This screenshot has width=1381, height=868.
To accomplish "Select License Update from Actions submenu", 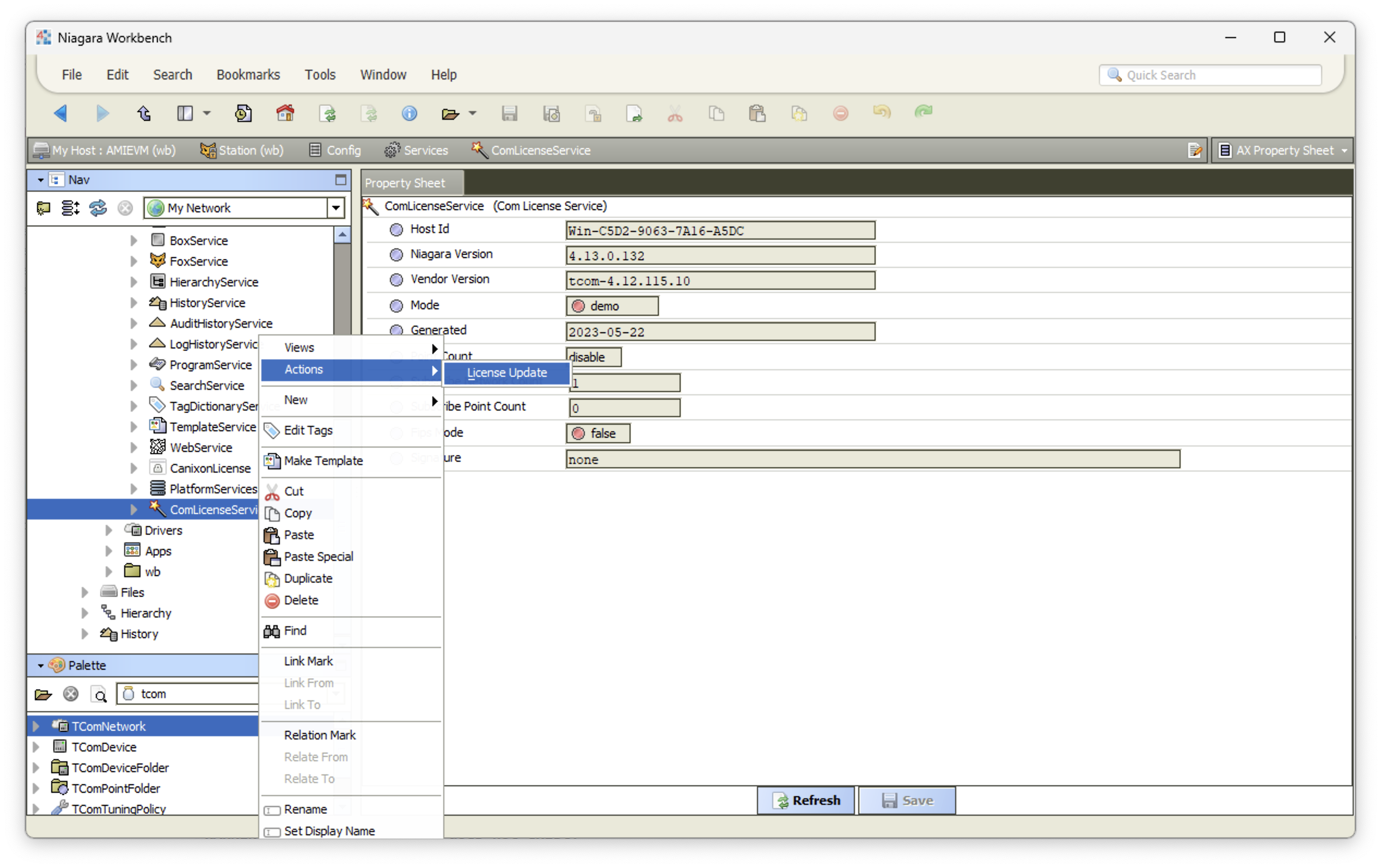I will [506, 372].
